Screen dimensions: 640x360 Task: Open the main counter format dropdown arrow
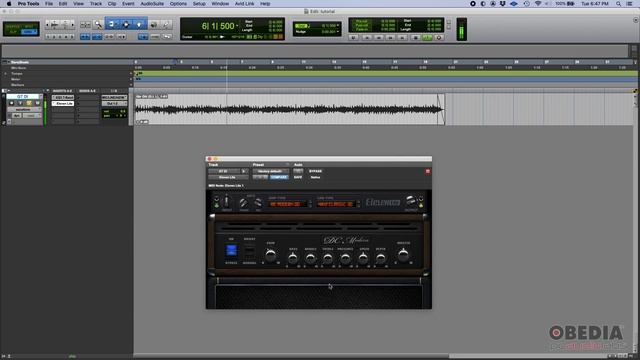coord(237,26)
